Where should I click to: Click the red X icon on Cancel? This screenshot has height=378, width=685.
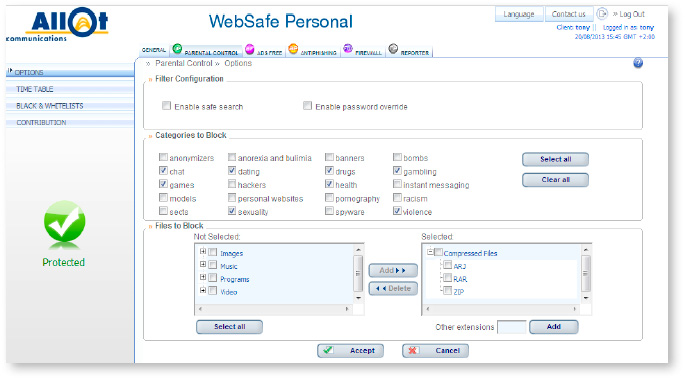(x=413, y=350)
